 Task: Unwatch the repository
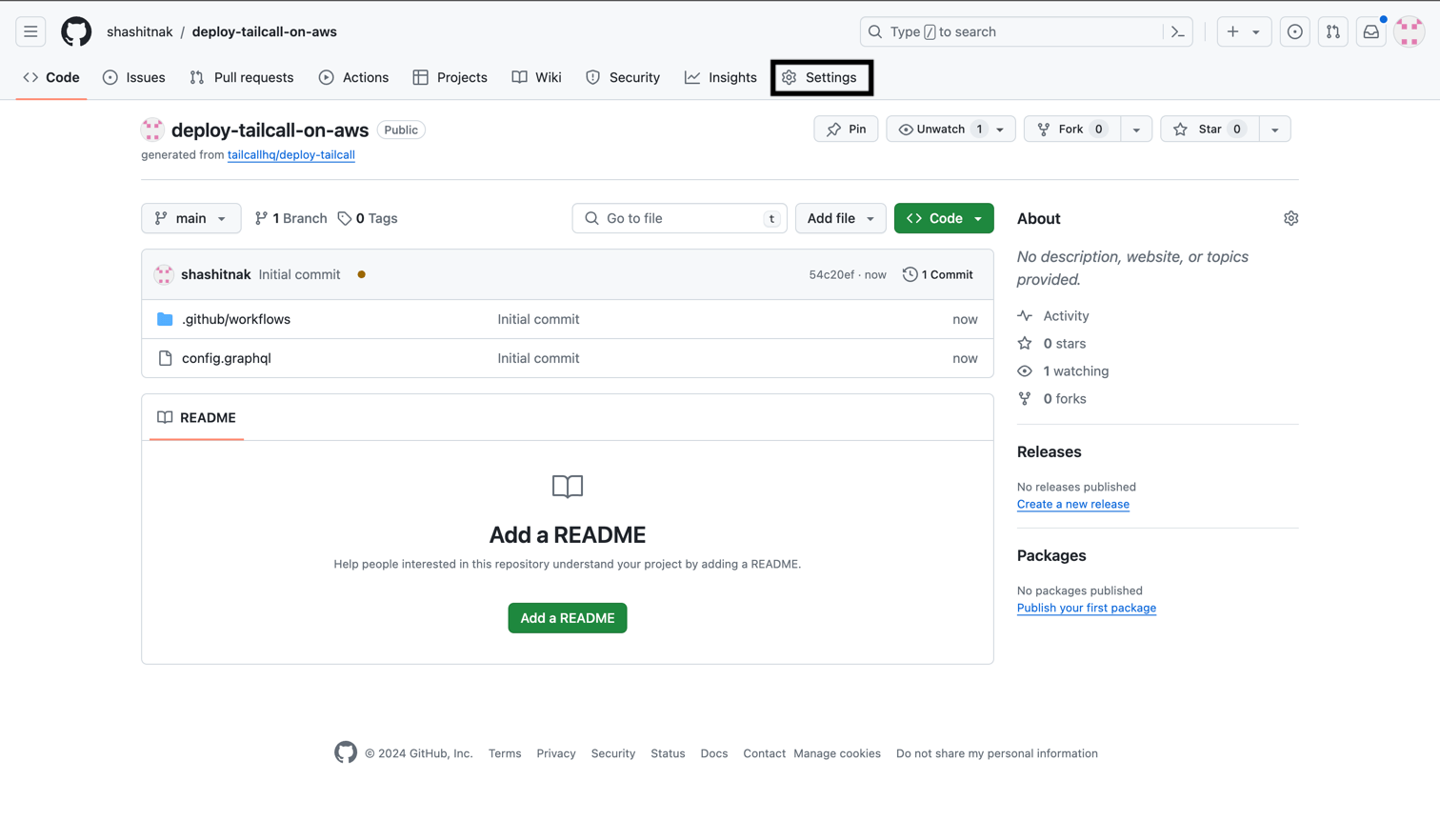(940, 129)
